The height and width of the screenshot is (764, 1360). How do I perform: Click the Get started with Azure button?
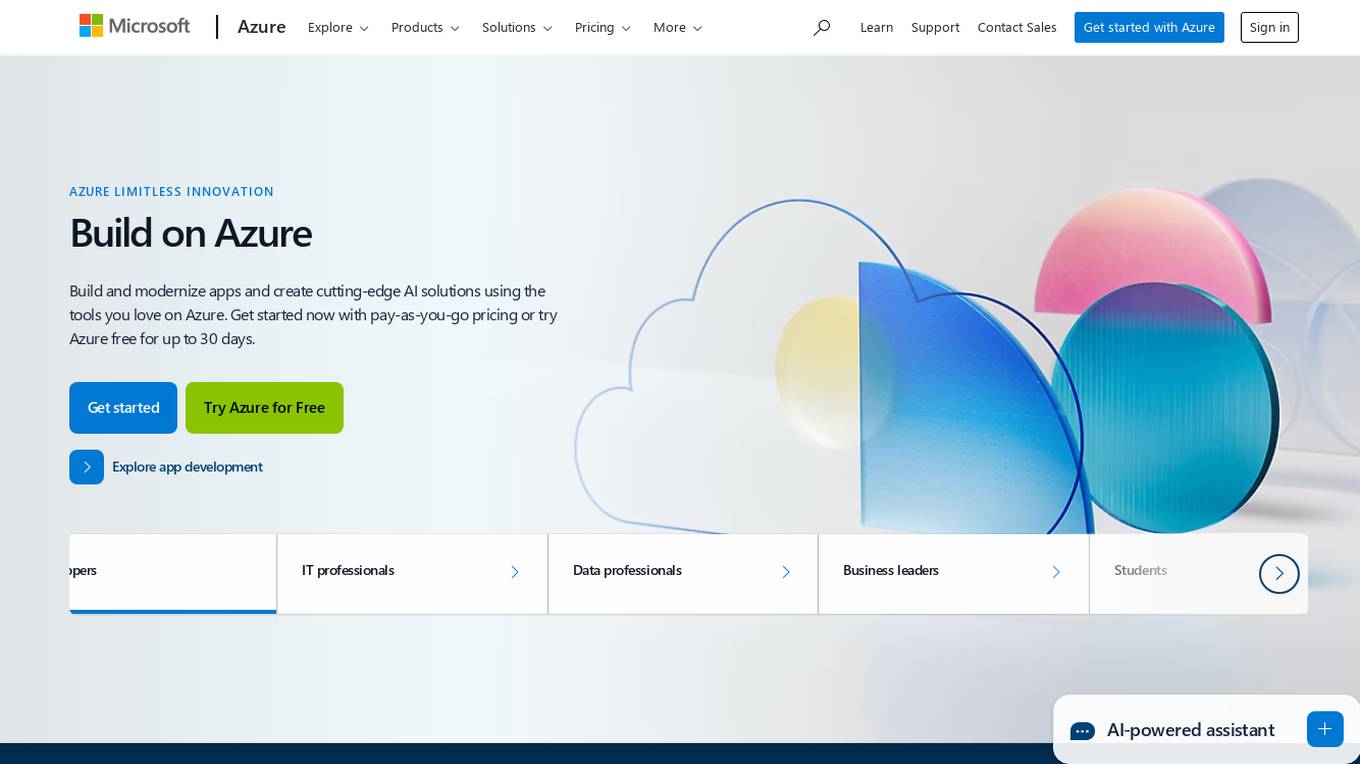click(1149, 27)
